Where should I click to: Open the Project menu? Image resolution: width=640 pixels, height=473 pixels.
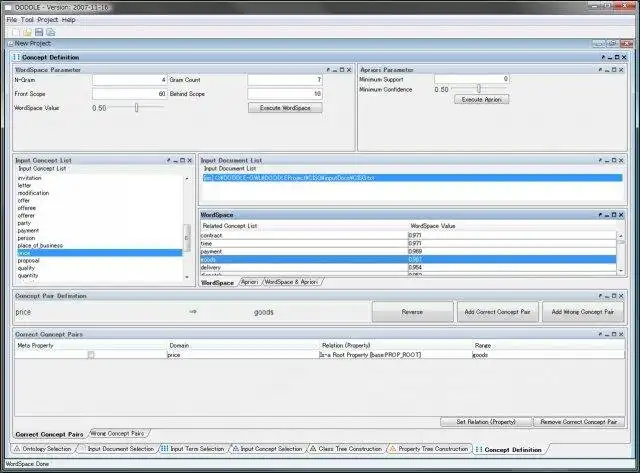tap(48, 20)
